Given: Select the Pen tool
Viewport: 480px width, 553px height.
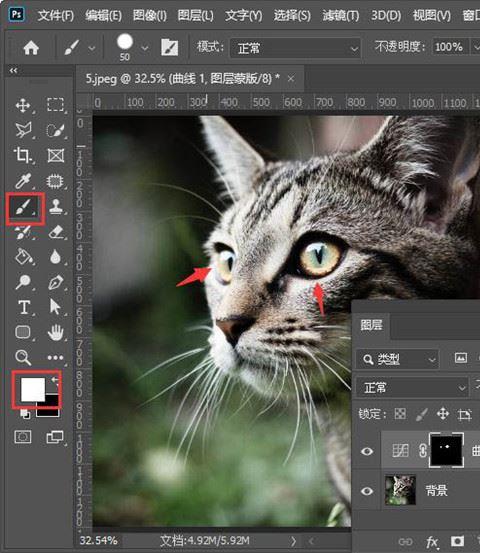Looking at the screenshot, I should [55, 282].
